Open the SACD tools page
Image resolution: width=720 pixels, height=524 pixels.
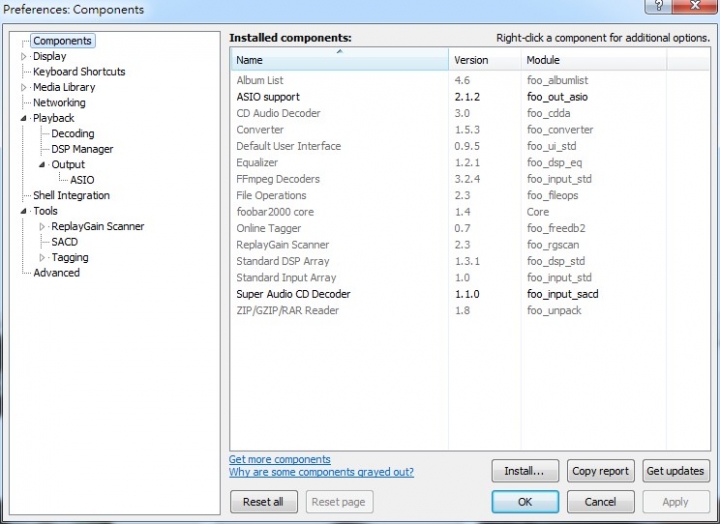pyautogui.click(x=64, y=242)
